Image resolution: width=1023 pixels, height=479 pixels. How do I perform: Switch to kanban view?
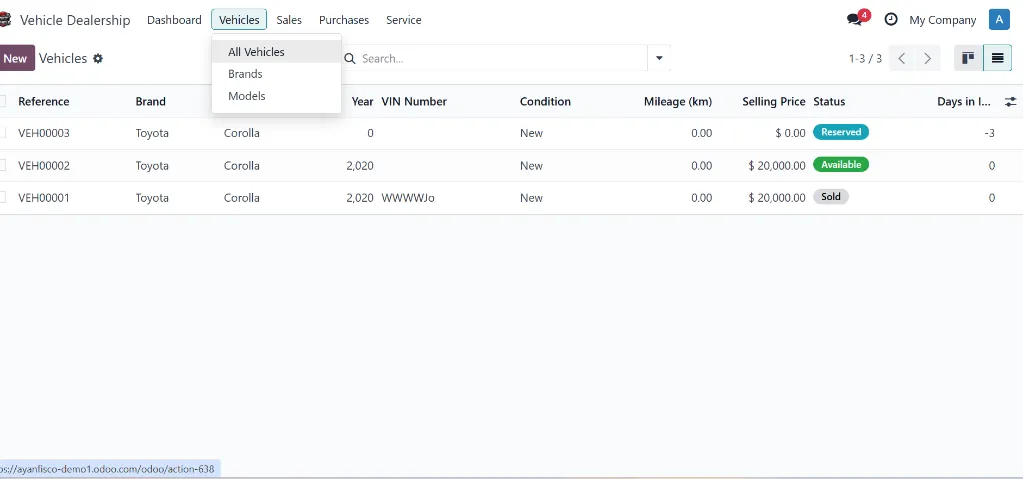pyautogui.click(x=968, y=58)
